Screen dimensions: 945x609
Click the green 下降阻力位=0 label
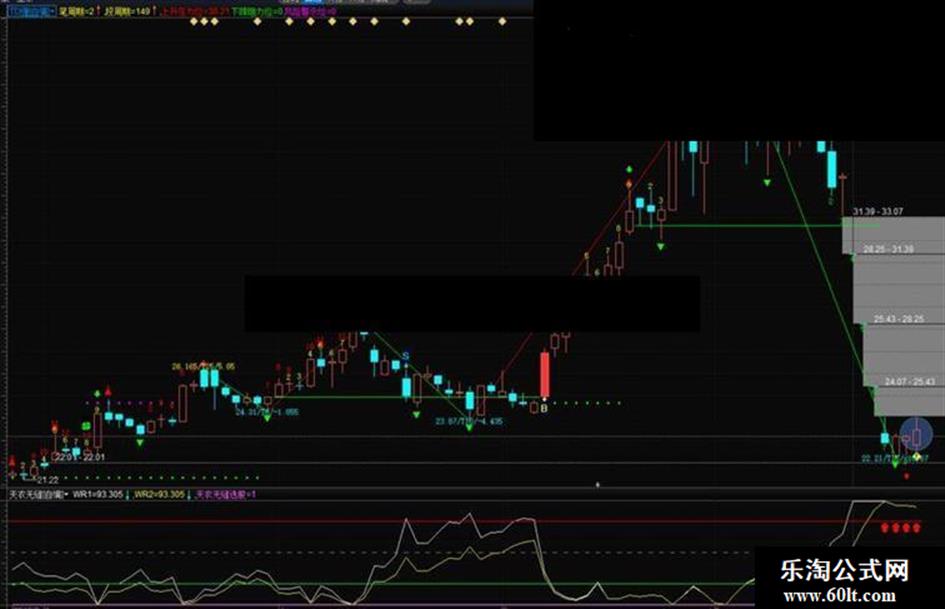[x=257, y=11]
